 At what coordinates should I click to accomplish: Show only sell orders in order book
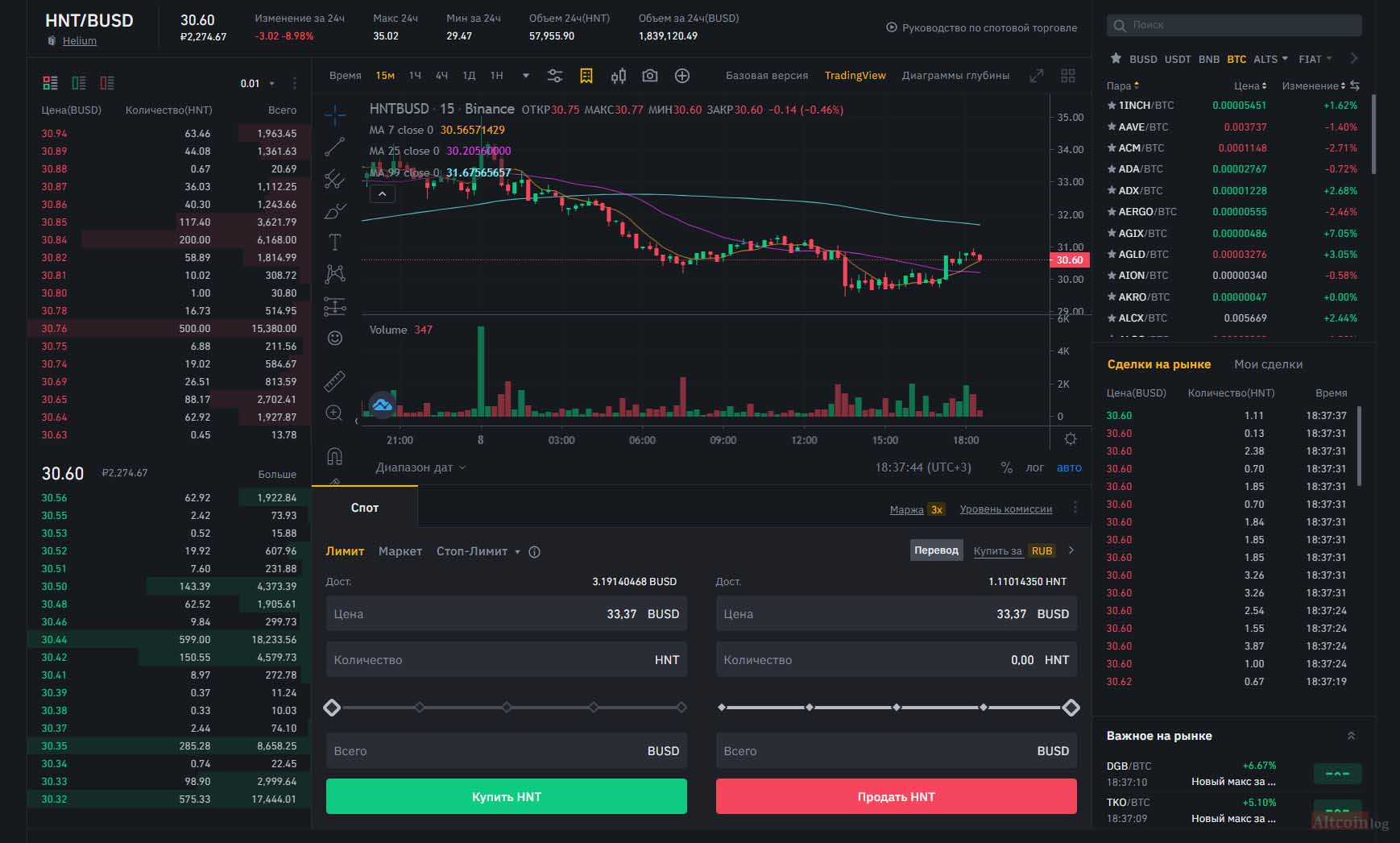pyautogui.click(x=107, y=82)
